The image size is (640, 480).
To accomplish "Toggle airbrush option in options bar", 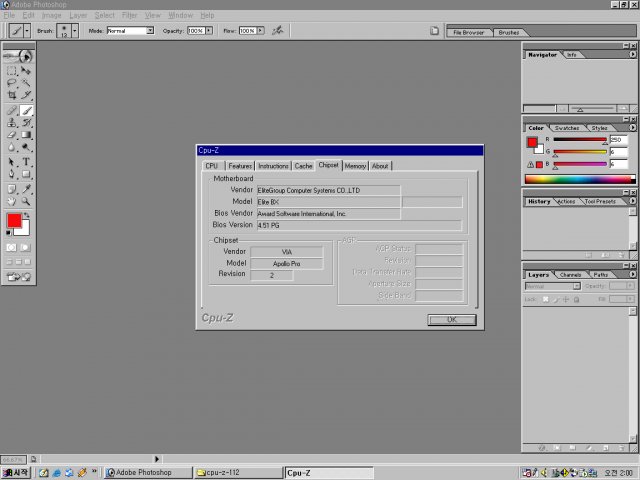I will coord(278,31).
